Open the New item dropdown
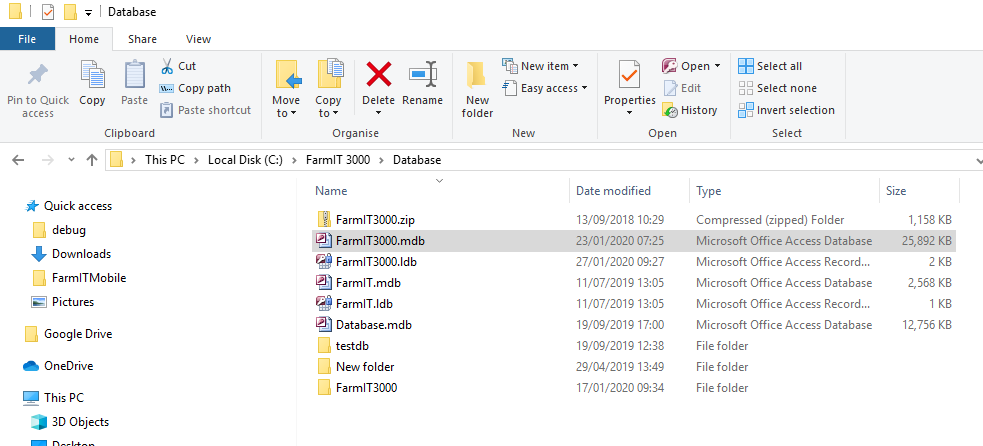 (x=540, y=66)
